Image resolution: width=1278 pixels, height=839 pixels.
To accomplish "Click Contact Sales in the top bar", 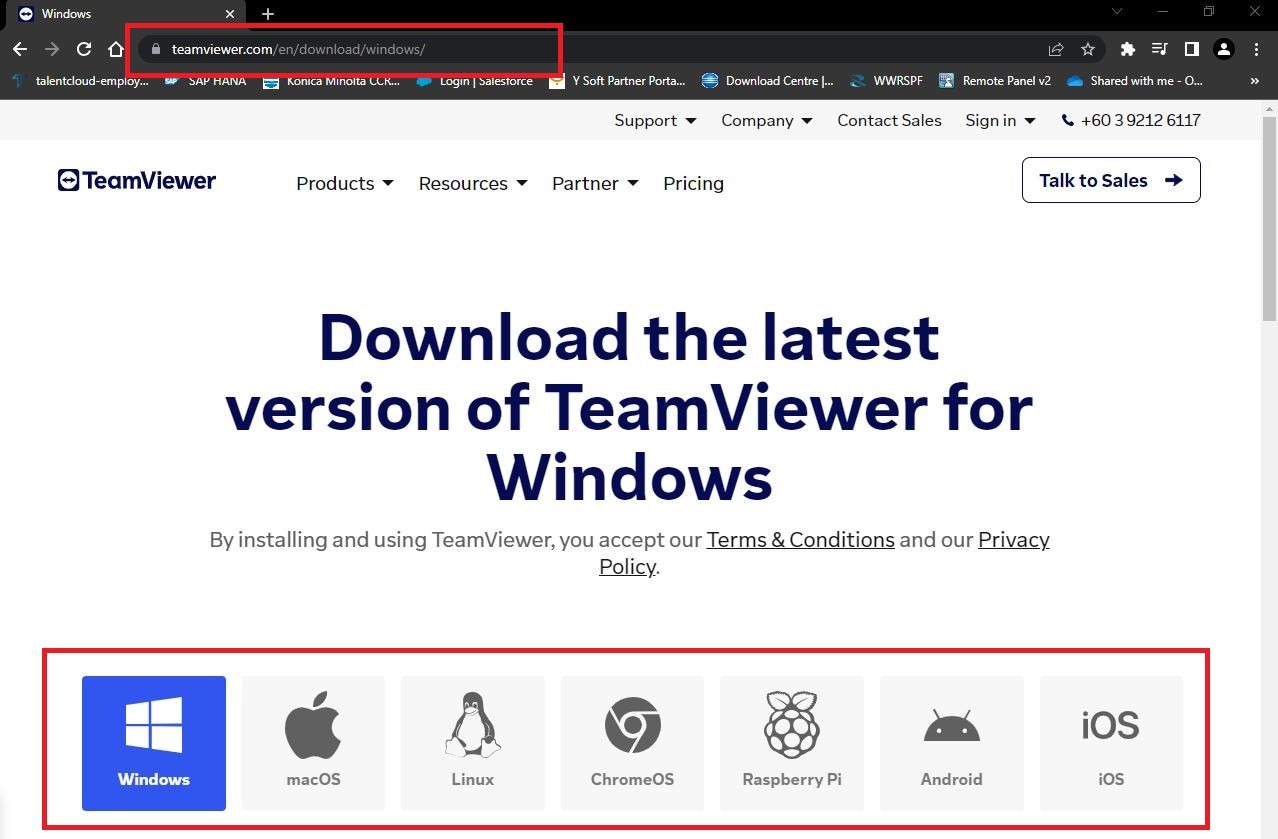I will (888, 120).
